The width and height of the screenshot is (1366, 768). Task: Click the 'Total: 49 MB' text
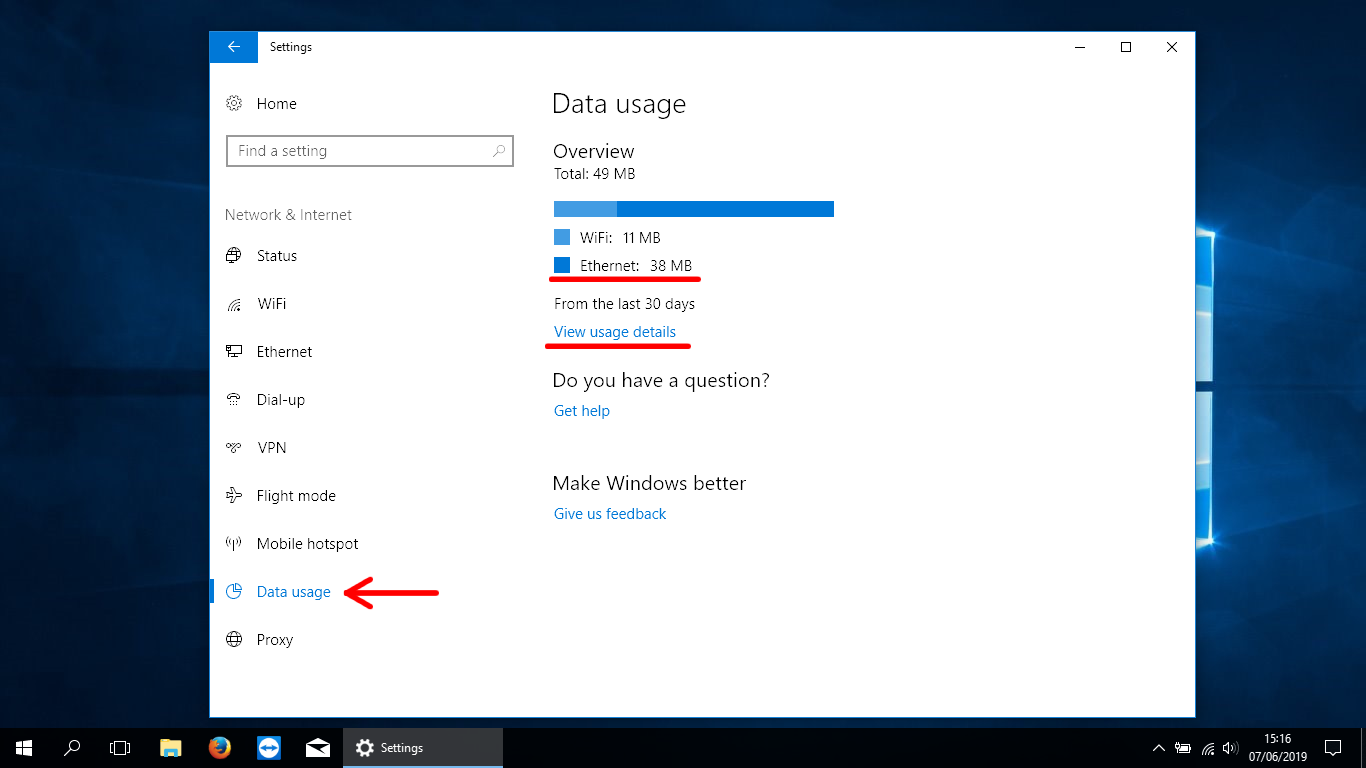[595, 174]
